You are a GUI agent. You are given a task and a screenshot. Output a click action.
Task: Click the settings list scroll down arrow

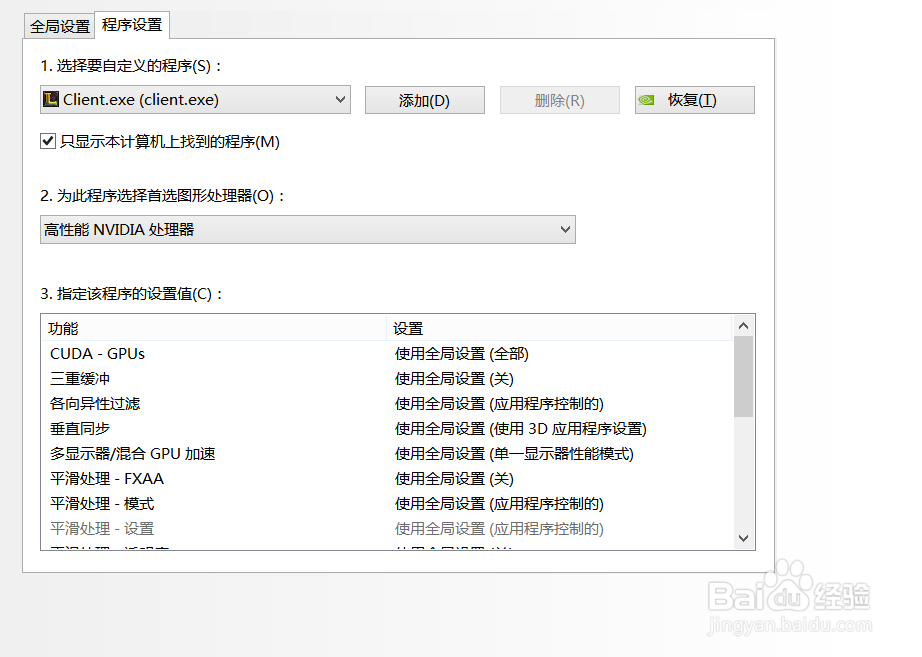point(743,538)
